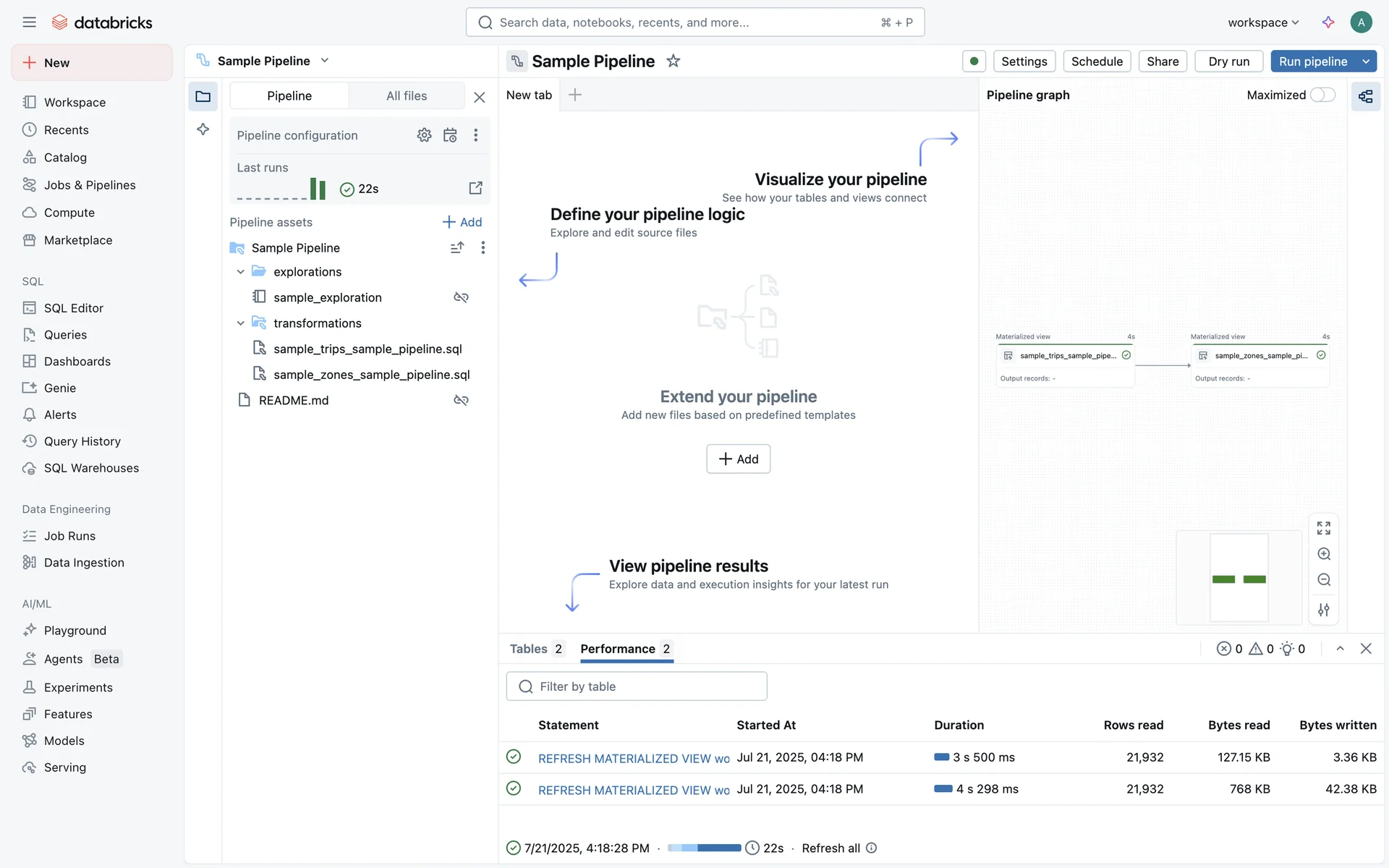1389x868 pixels.
Task: Toggle unlink icon for README.md
Action: point(461,400)
